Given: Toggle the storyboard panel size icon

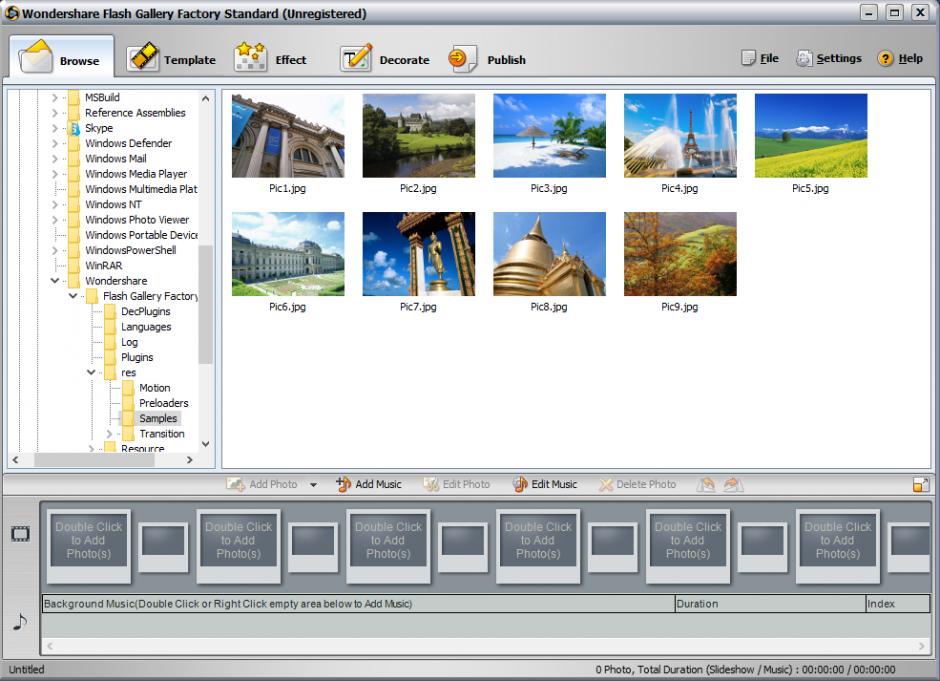Looking at the screenshot, I should (920, 484).
